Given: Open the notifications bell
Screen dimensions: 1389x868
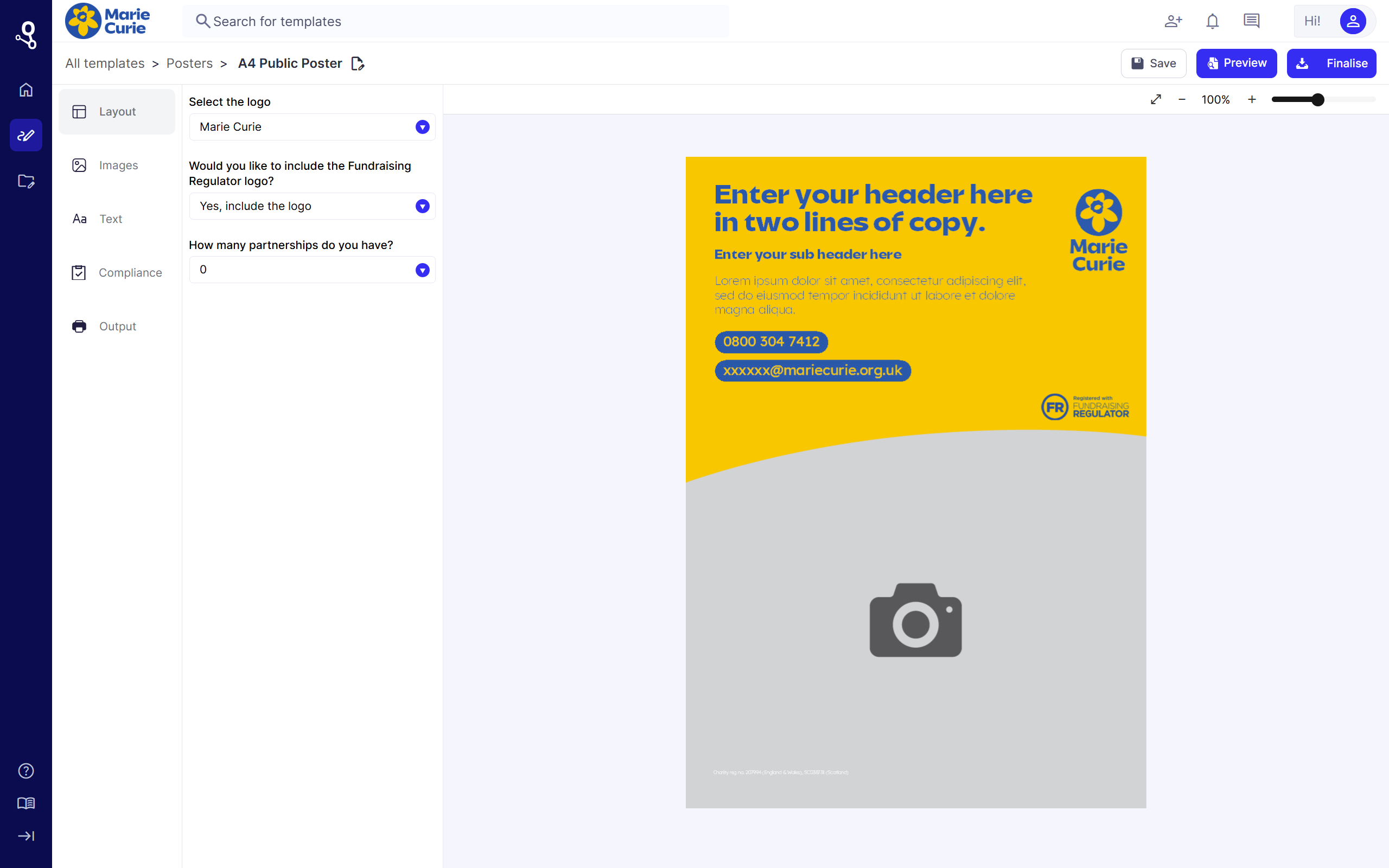Looking at the screenshot, I should point(1212,21).
